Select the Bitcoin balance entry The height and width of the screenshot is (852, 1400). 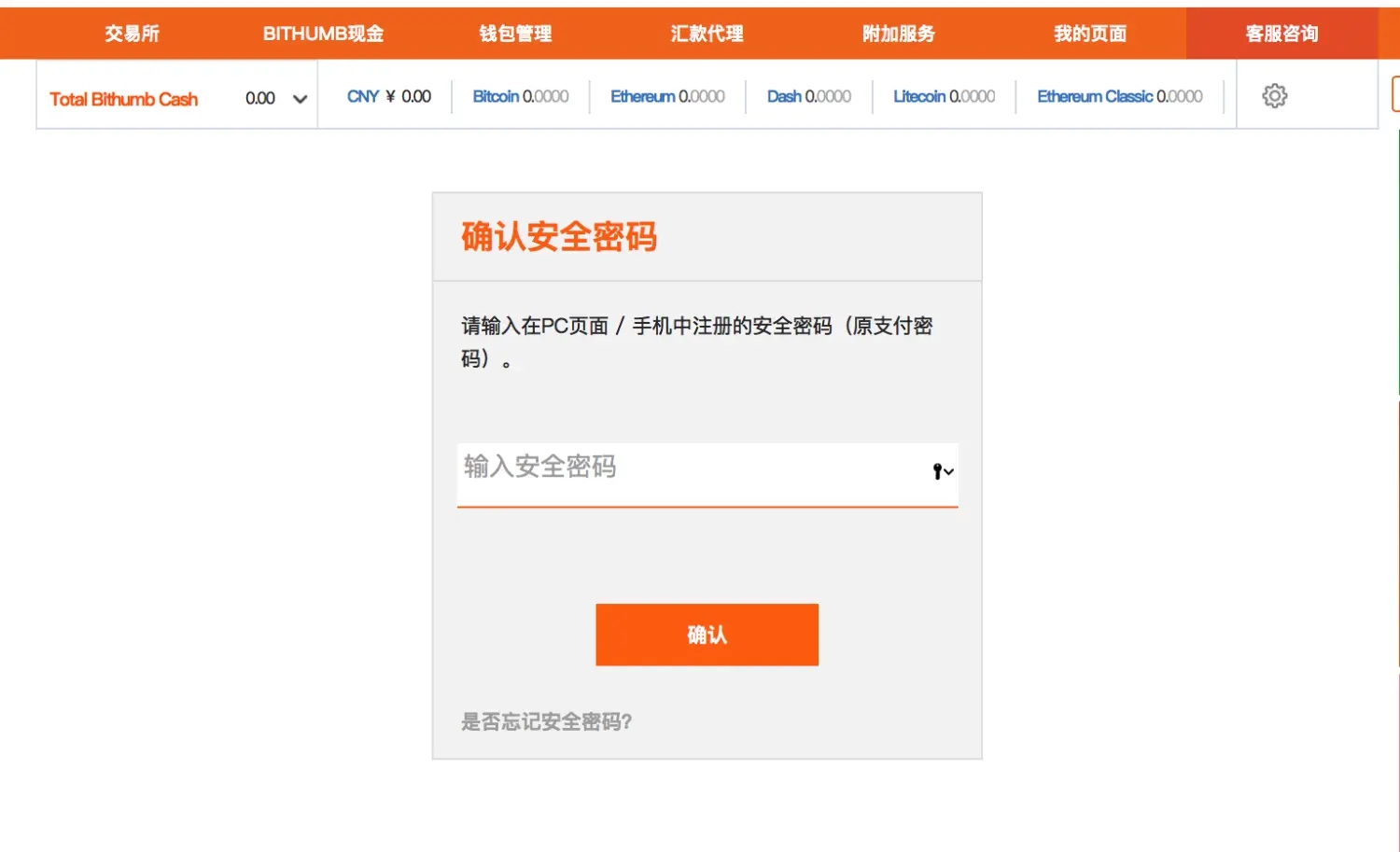521,95
